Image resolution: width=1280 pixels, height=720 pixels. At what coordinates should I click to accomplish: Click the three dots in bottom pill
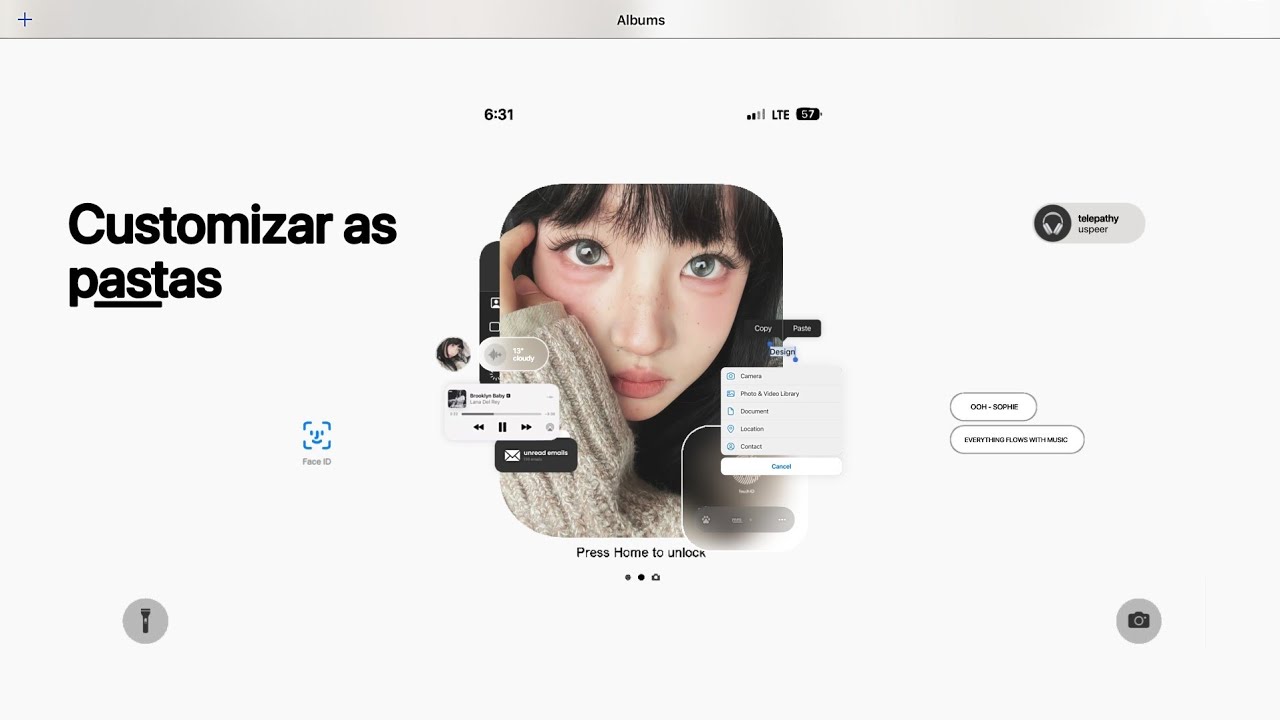click(x=782, y=520)
